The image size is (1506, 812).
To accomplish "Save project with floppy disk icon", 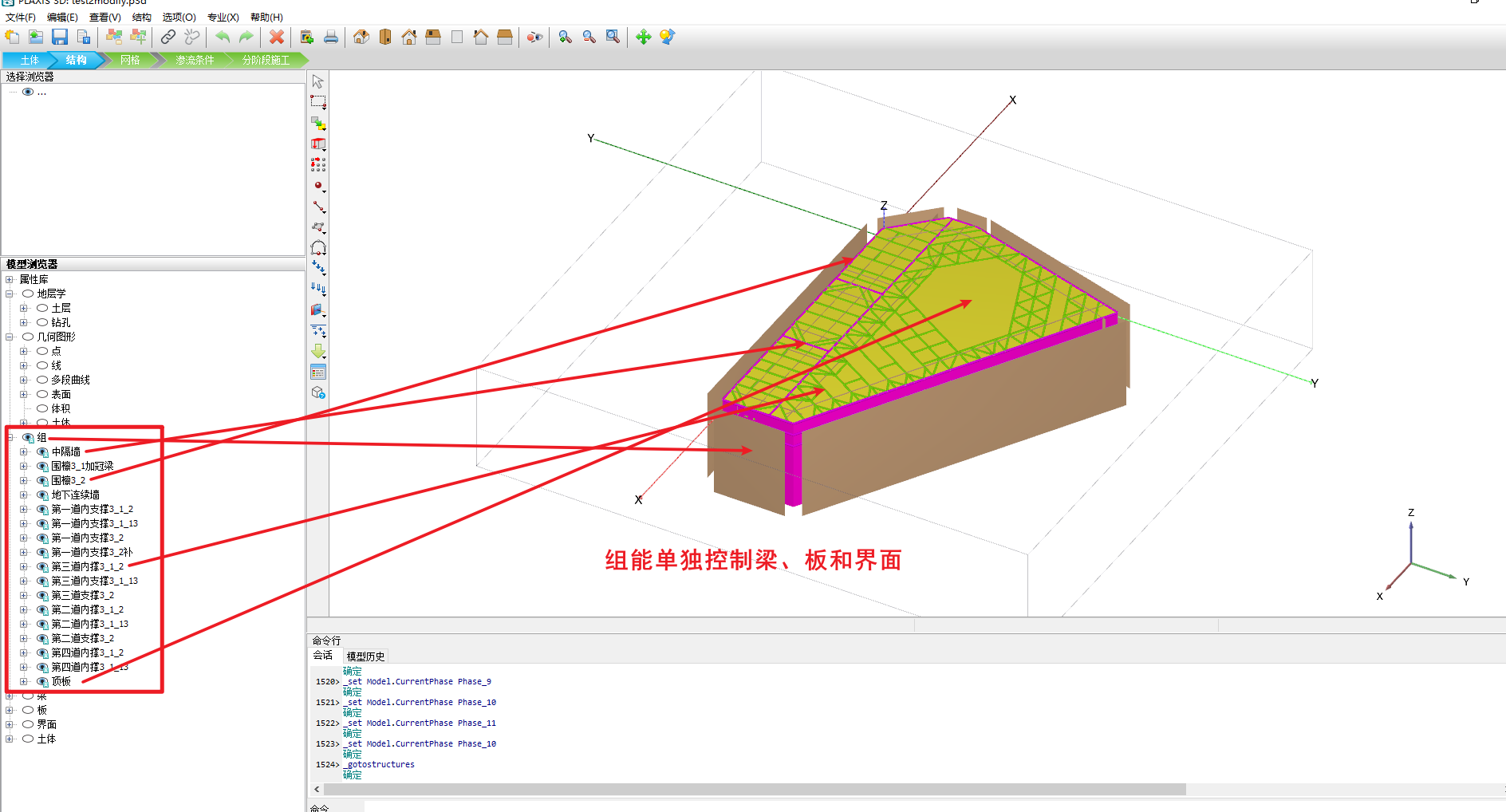I will pos(60,37).
